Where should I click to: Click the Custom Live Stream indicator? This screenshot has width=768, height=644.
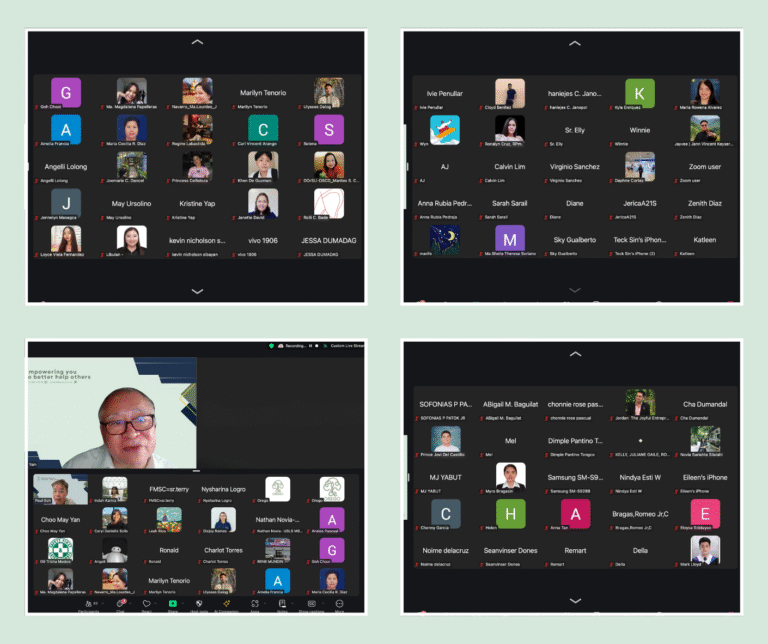coord(344,346)
